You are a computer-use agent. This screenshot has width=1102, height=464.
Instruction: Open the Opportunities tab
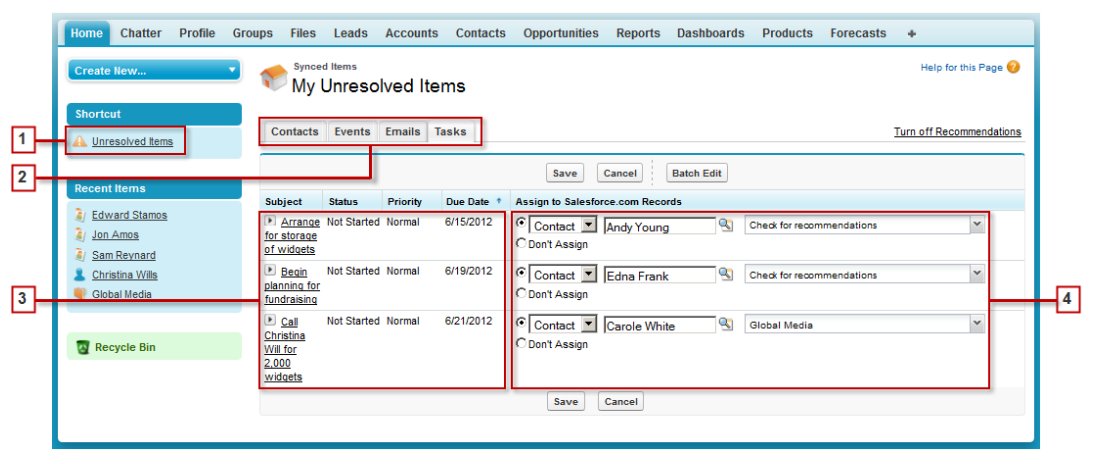561,33
